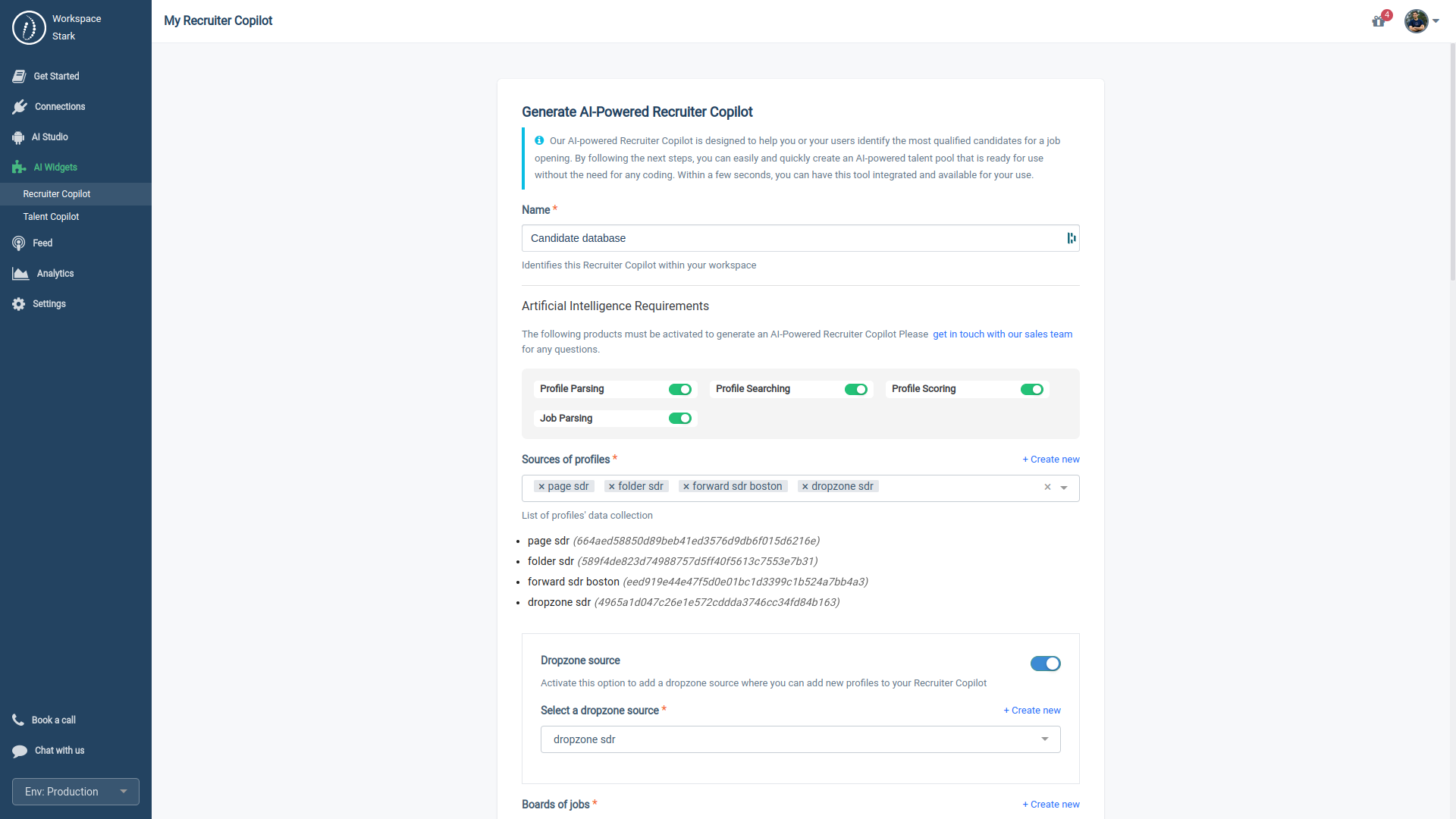Click the Connections icon in the sidebar

click(x=20, y=106)
